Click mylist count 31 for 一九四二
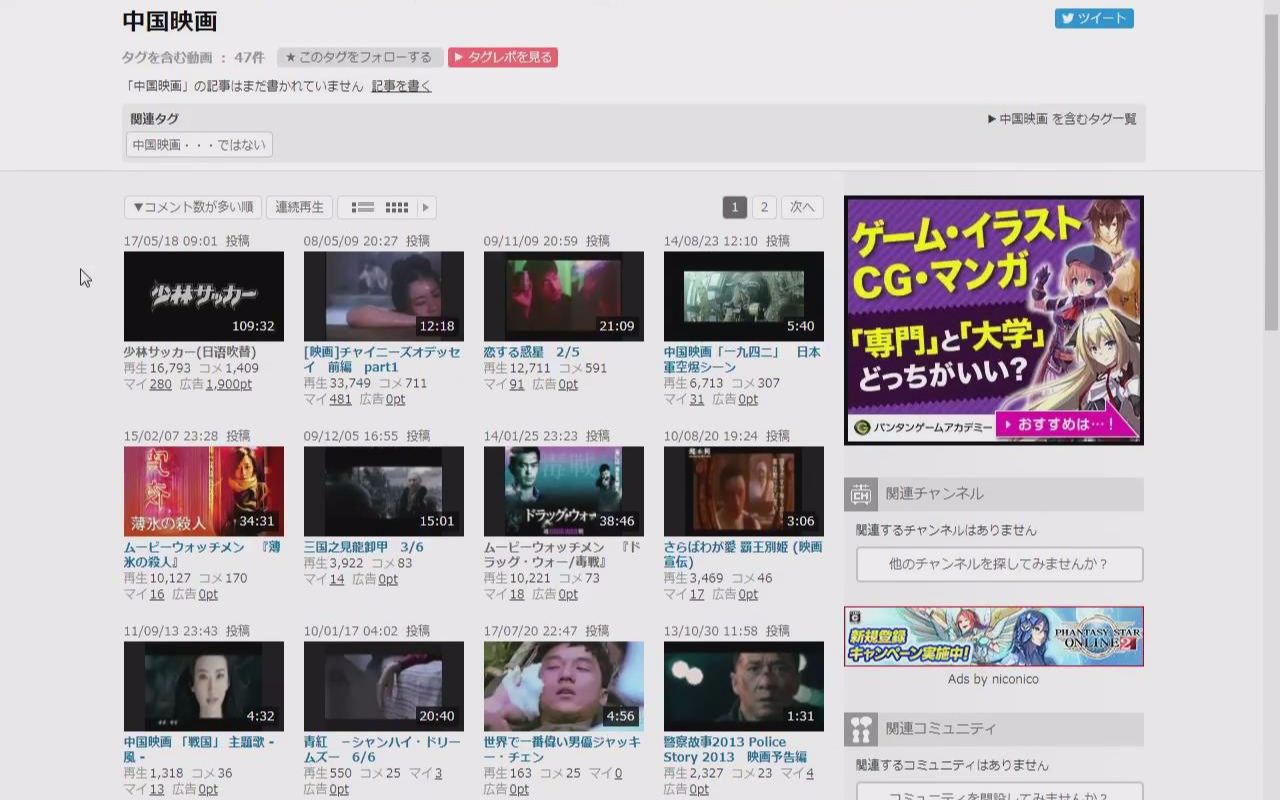The width and height of the screenshot is (1280, 800). click(696, 399)
